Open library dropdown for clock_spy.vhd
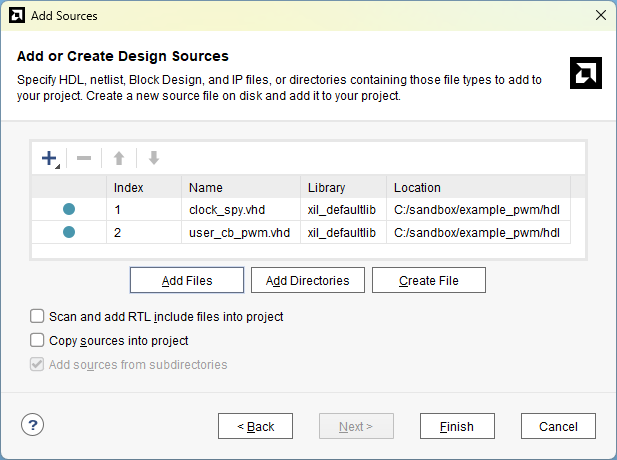Image resolution: width=617 pixels, height=460 pixels. click(x=342, y=210)
